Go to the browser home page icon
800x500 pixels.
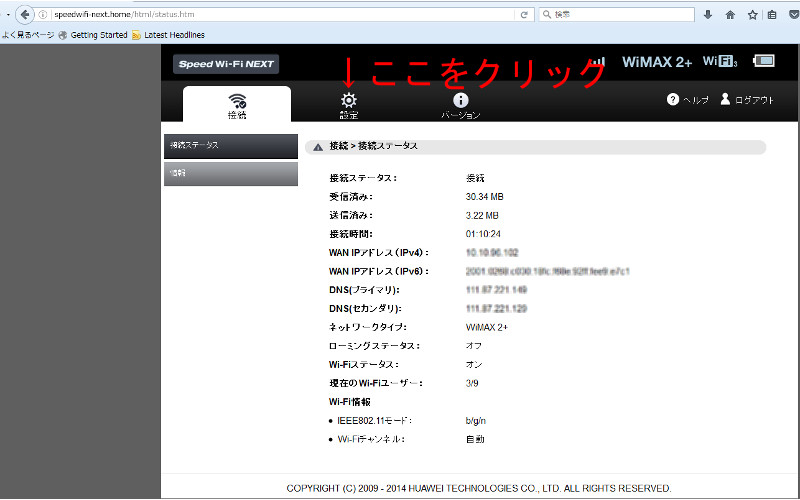730,15
